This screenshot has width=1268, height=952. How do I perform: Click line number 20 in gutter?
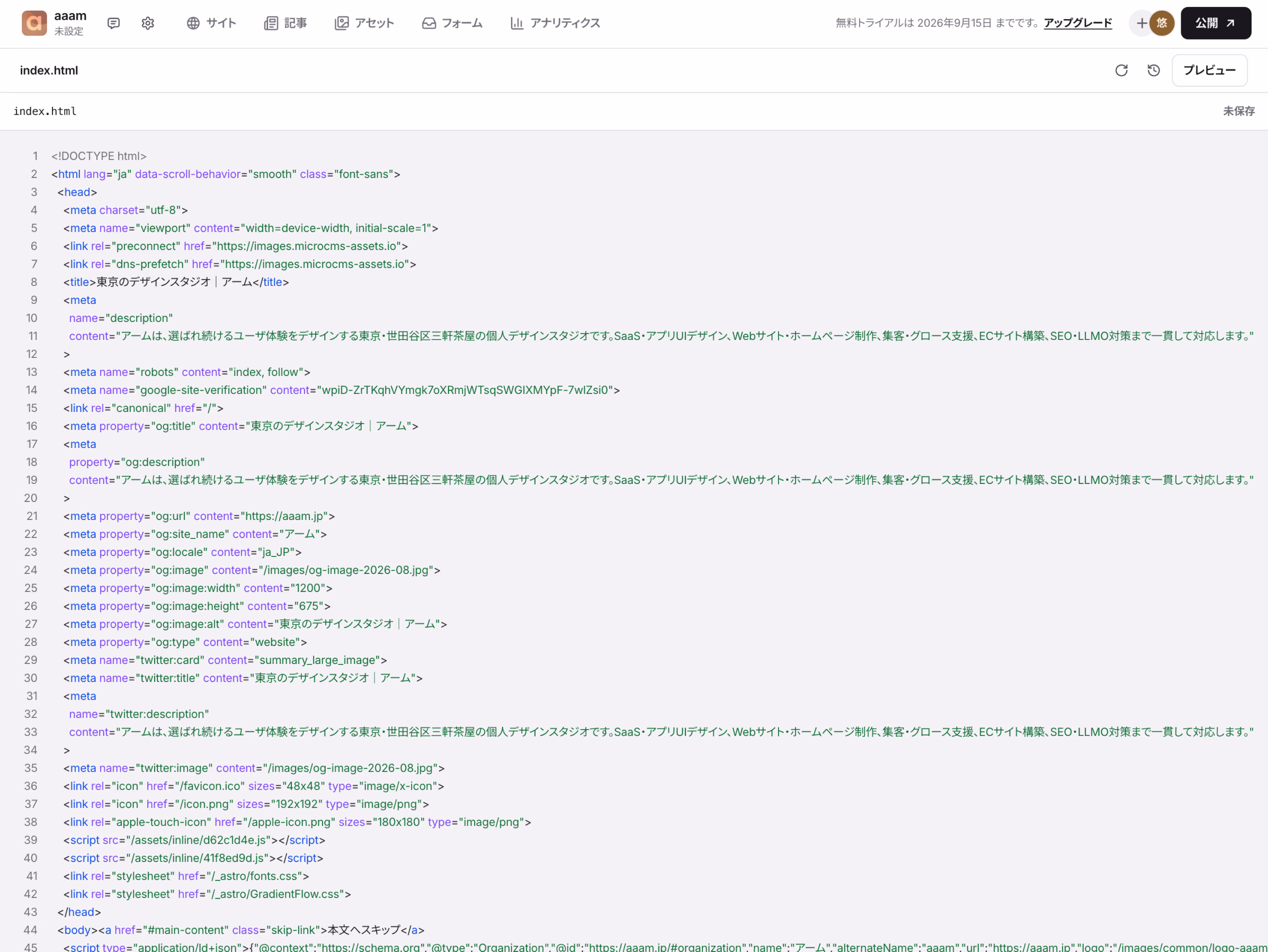pyautogui.click(x=30, y=498)
